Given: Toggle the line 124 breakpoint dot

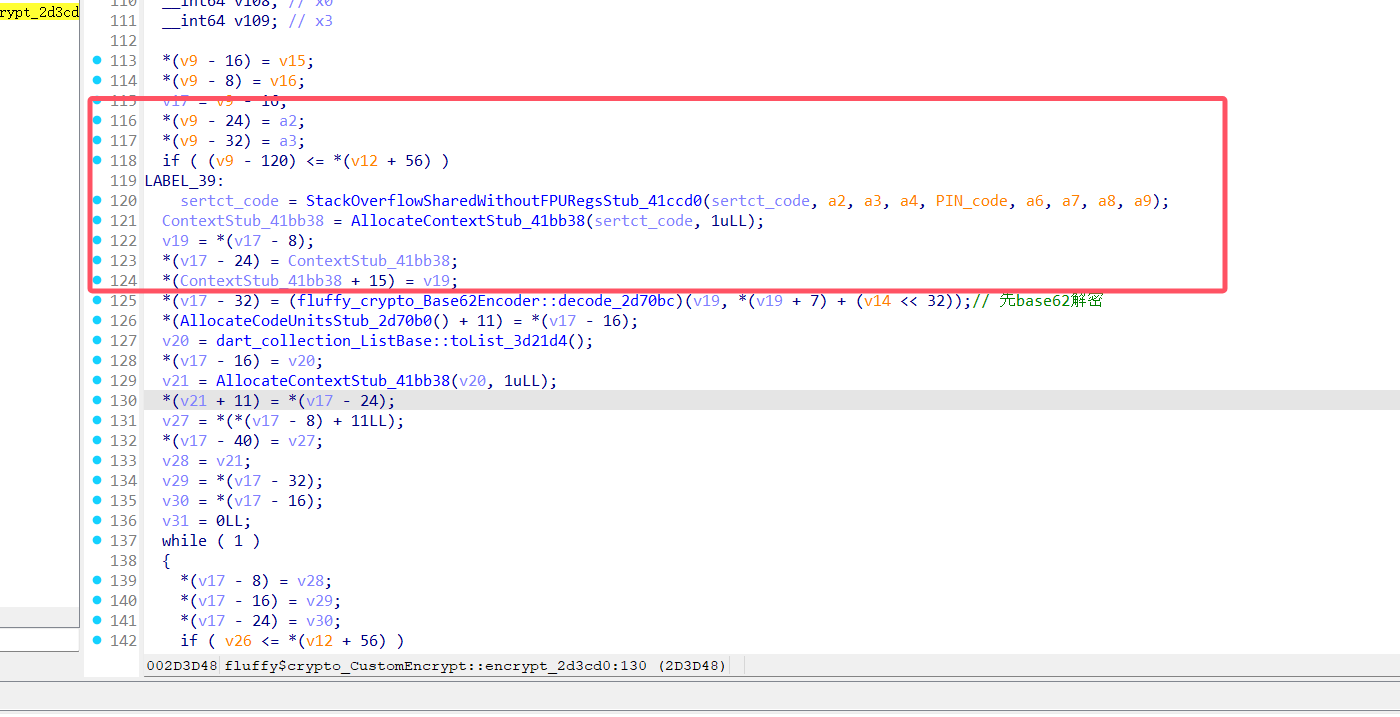Looking at the screenshot, I should click(x=96, y=281).
